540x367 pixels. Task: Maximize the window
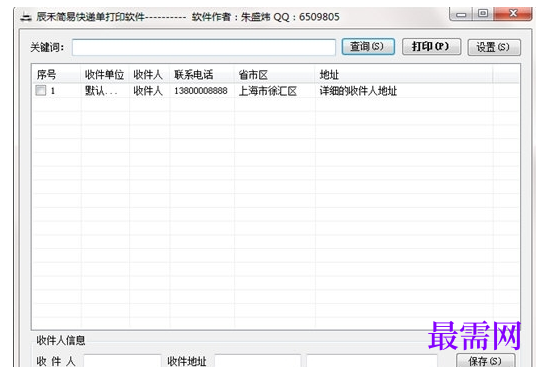click(x=483, y=14)
